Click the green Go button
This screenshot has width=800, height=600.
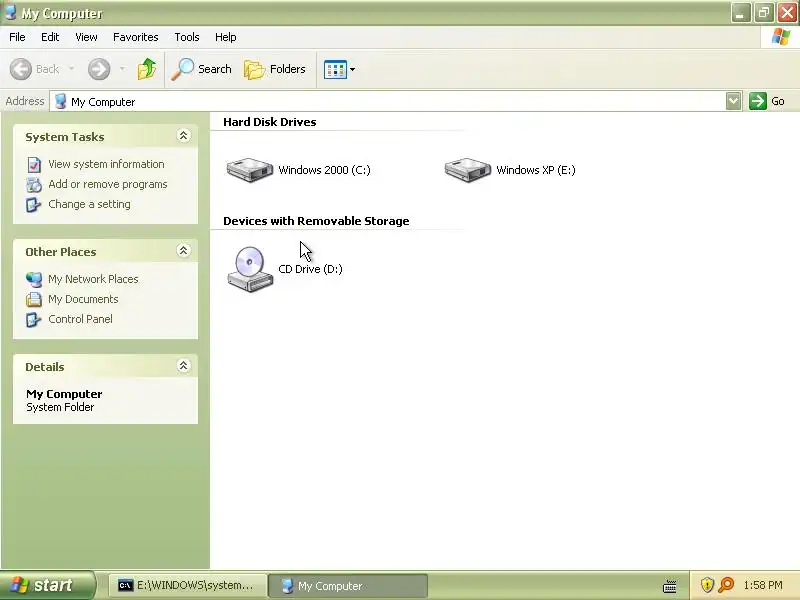(767, 101)
